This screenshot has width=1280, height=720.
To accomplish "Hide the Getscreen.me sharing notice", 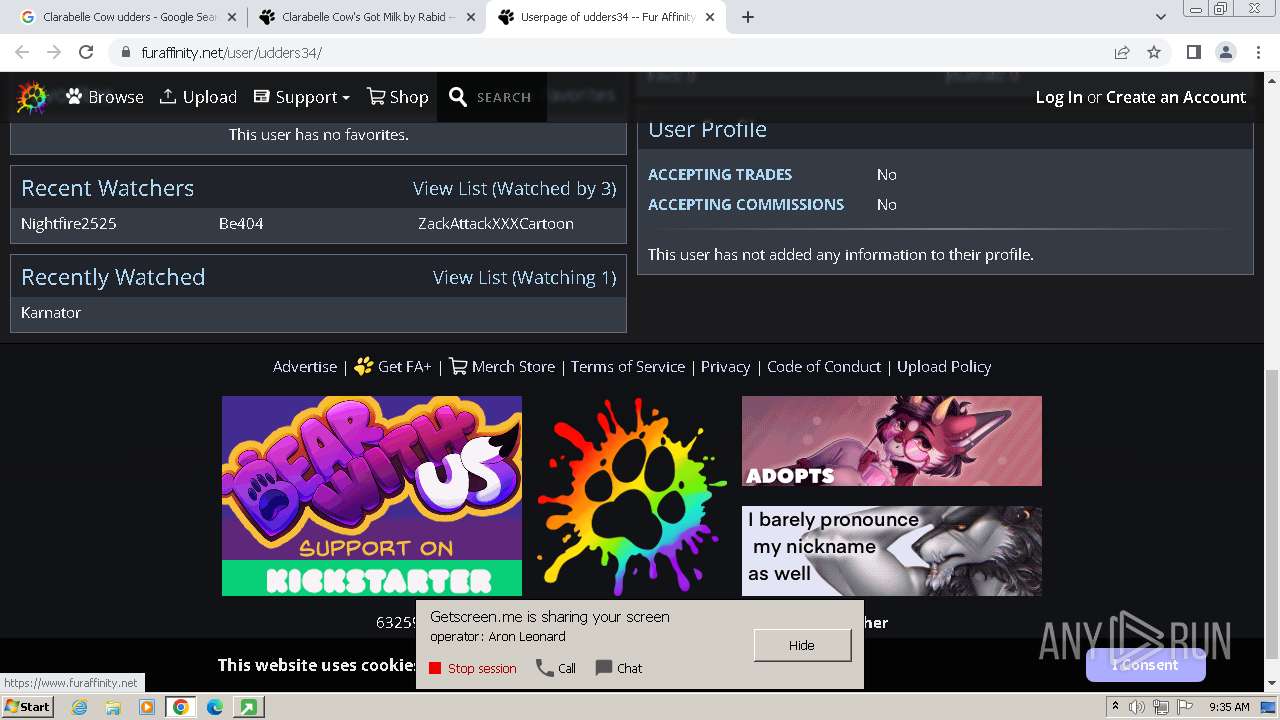I will pos(802,645).
